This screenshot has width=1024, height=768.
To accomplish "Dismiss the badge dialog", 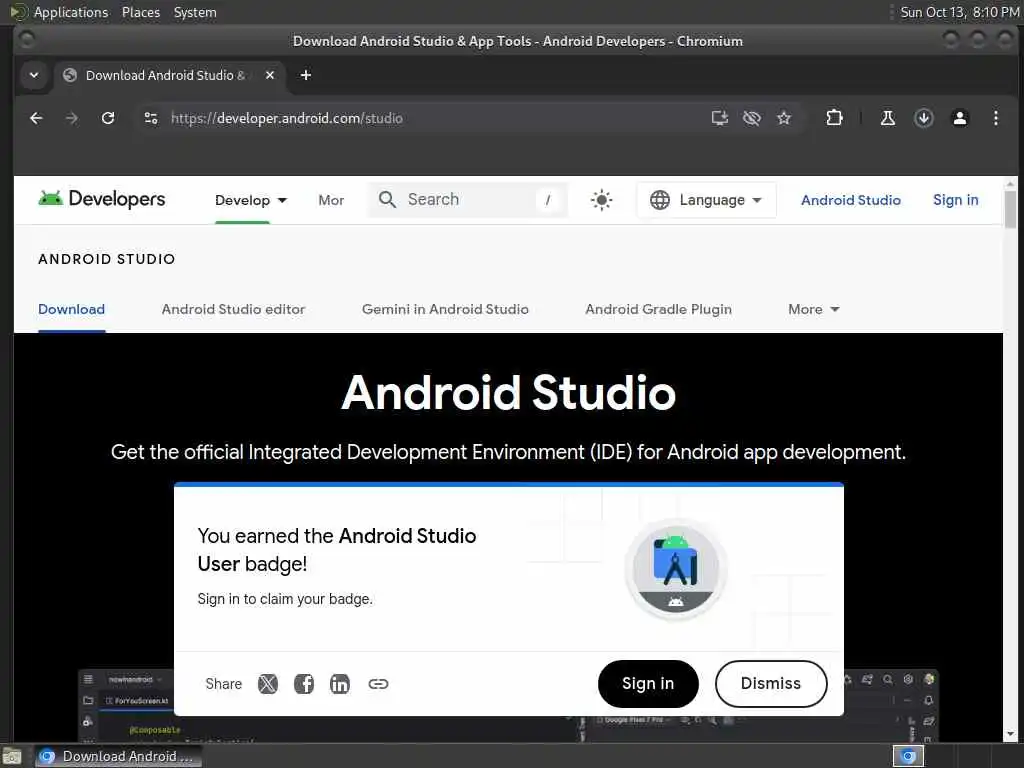I will click(x=771, y=683).
